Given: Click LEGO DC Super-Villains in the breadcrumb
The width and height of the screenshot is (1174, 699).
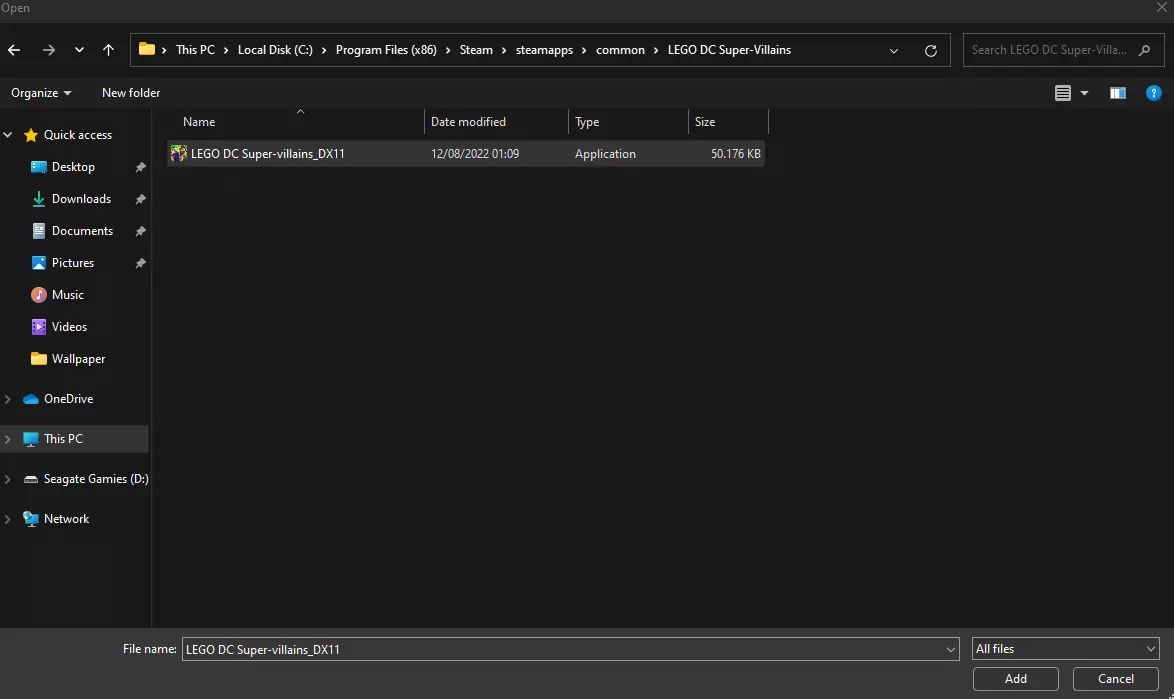Looking at the screenshot, I should (729, 50).
